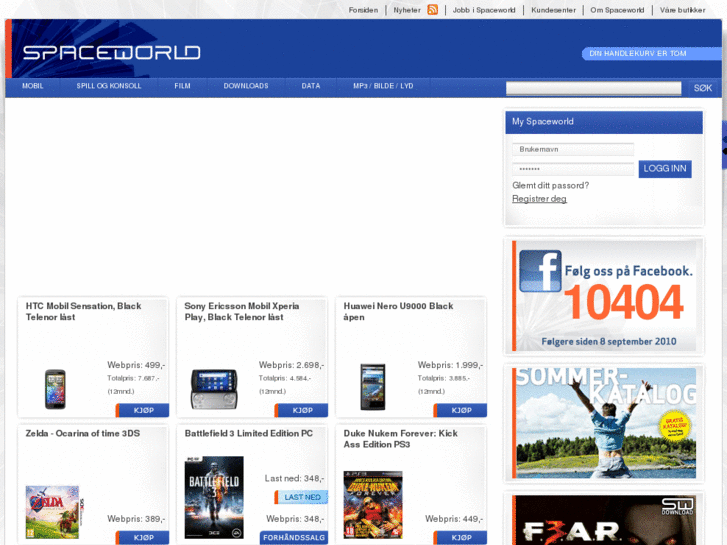Open the DATA menu
The height and width of the screenshot is (545, 727).
tap(311, 86)
